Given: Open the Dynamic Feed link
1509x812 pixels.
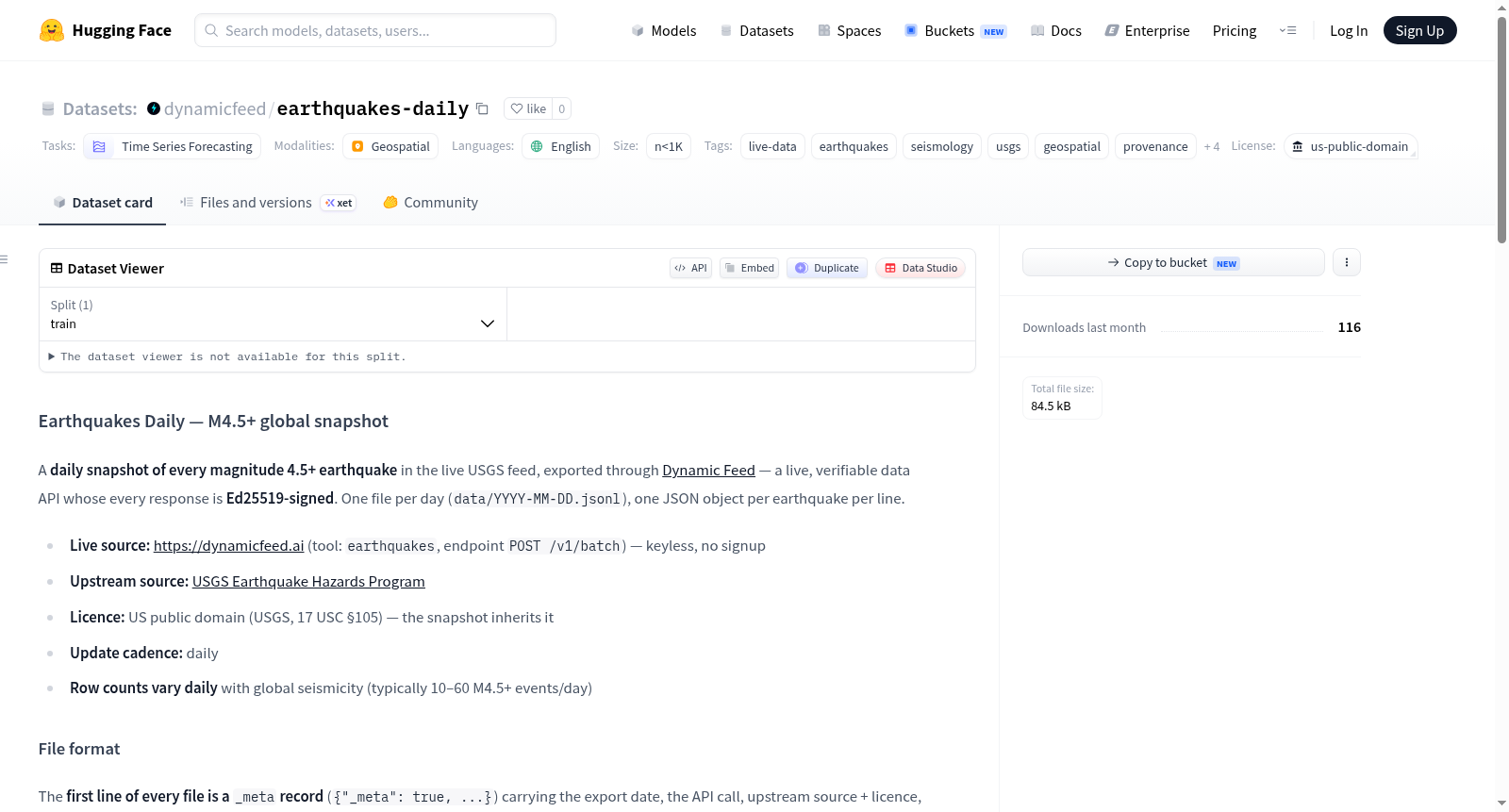Looking at the screenshot, I should [708, 470].
